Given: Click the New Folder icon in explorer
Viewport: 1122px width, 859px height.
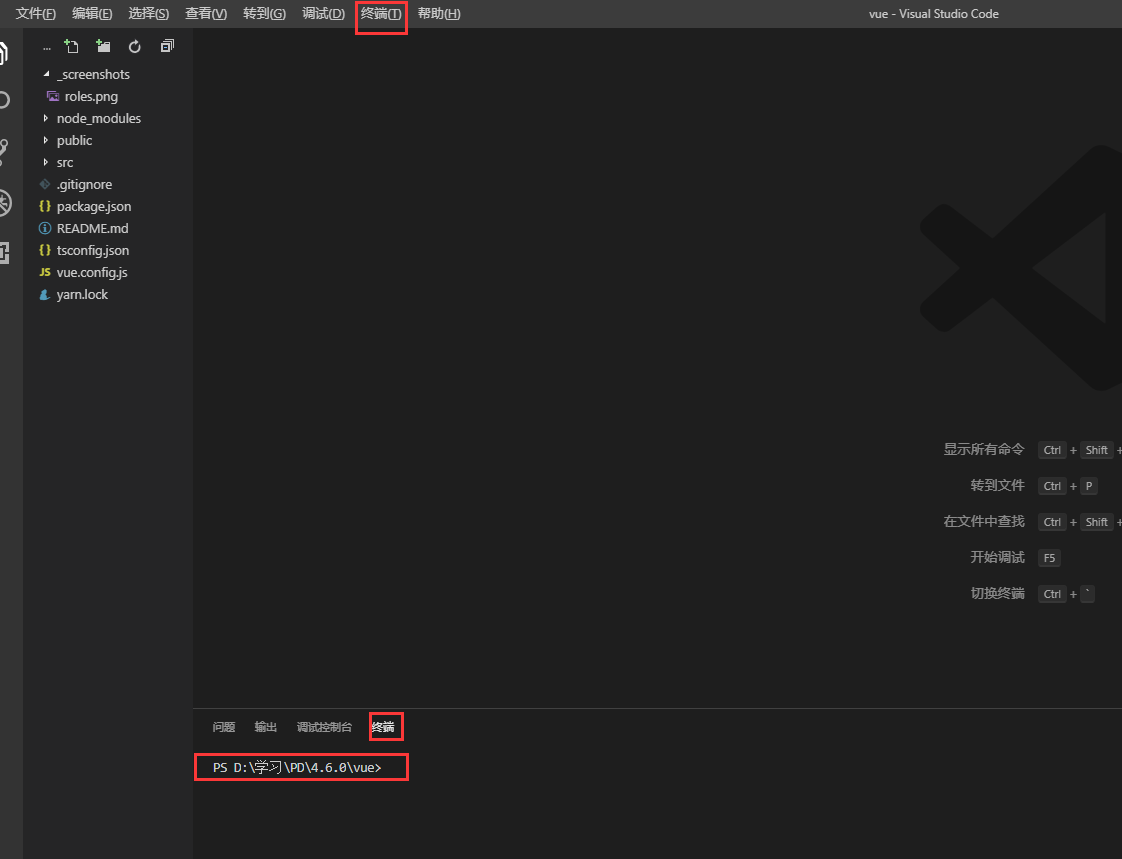Looking at the screenshot, I should [103, 47].
